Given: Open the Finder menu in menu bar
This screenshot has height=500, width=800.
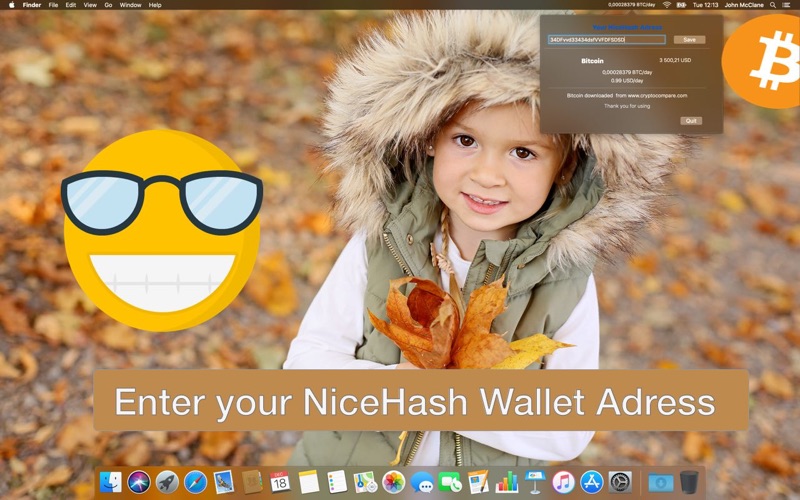Looking at the screenshot, I should pos(32,5).
